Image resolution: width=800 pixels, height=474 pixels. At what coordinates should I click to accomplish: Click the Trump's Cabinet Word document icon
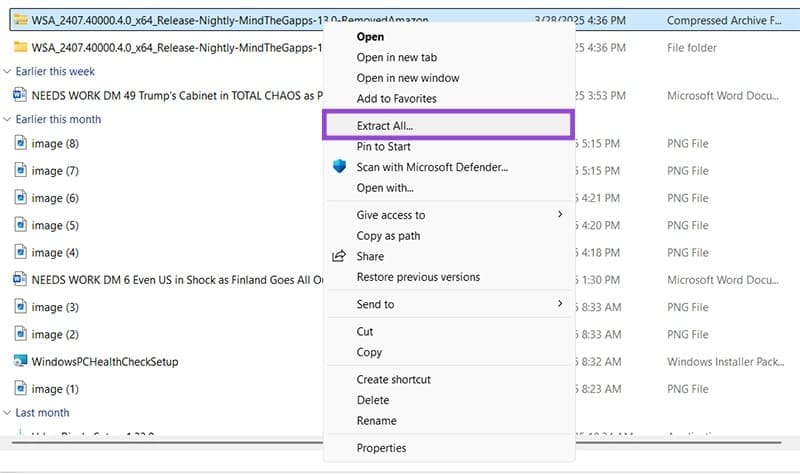(x=20, y=94)
